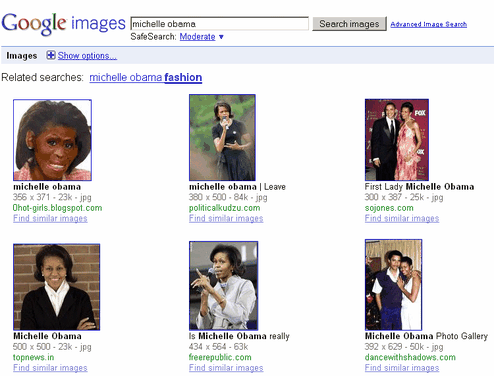This screenshot has height=376, width=494.
Task: Open thumbnail from freerepublic.com
Action: pos(223,286)
